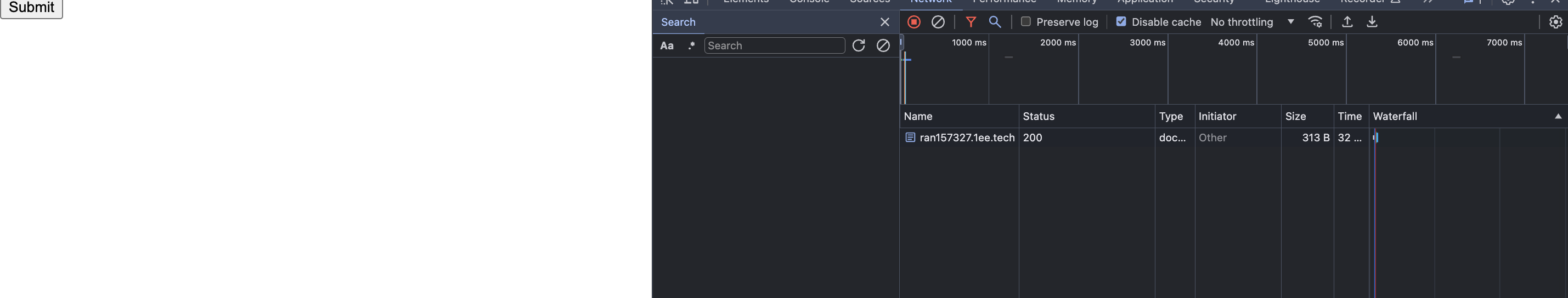The width and height of the screenshot is (1568, 298).
Task: Select the Search tab in the drawer
Action: point(678,22)
